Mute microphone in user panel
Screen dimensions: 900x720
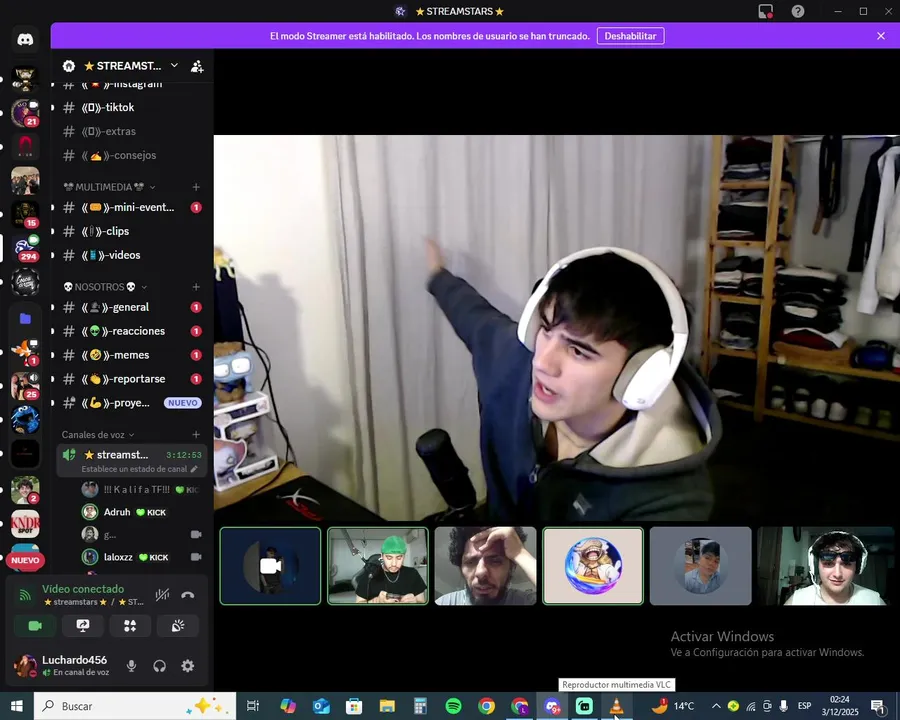pyautogui.click(x=131, y=666)
